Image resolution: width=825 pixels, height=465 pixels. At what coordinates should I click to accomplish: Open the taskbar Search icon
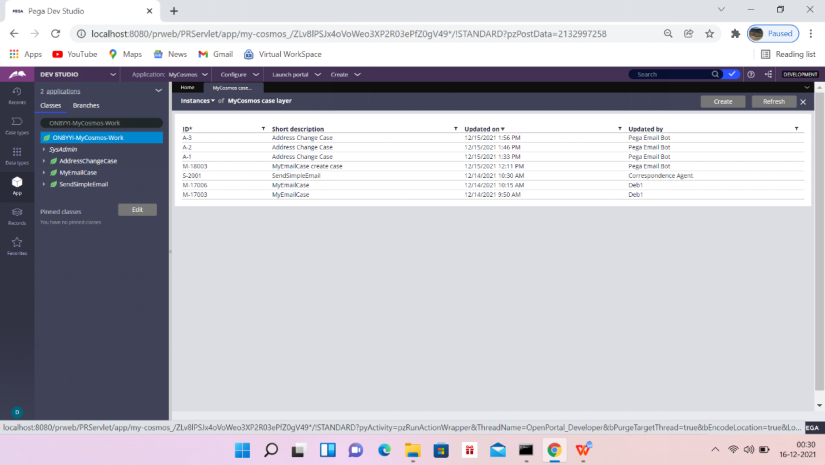coord(271,450)
